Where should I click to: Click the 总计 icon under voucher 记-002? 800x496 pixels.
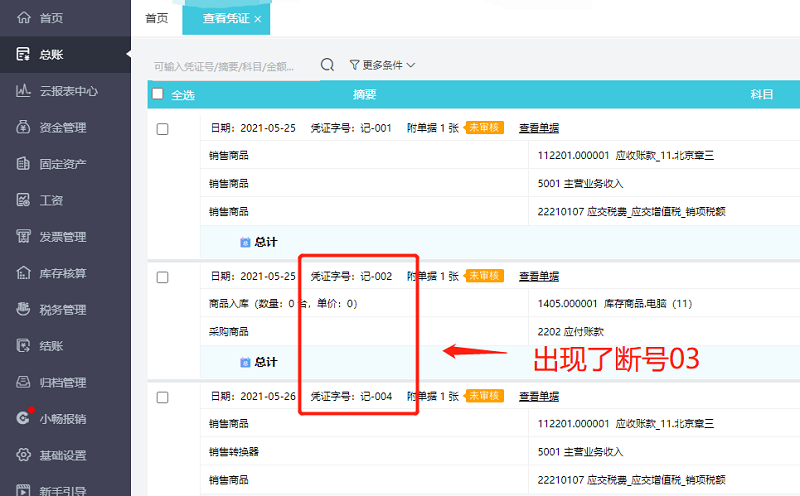[245, 362]
